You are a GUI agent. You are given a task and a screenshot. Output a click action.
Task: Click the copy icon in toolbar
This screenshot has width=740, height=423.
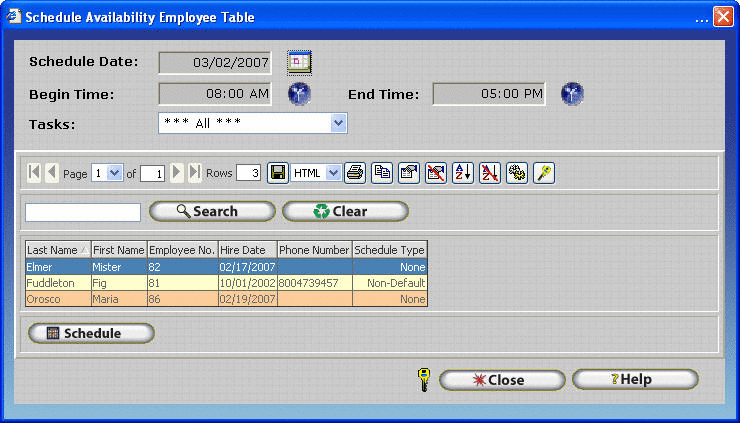coord(382,173)
